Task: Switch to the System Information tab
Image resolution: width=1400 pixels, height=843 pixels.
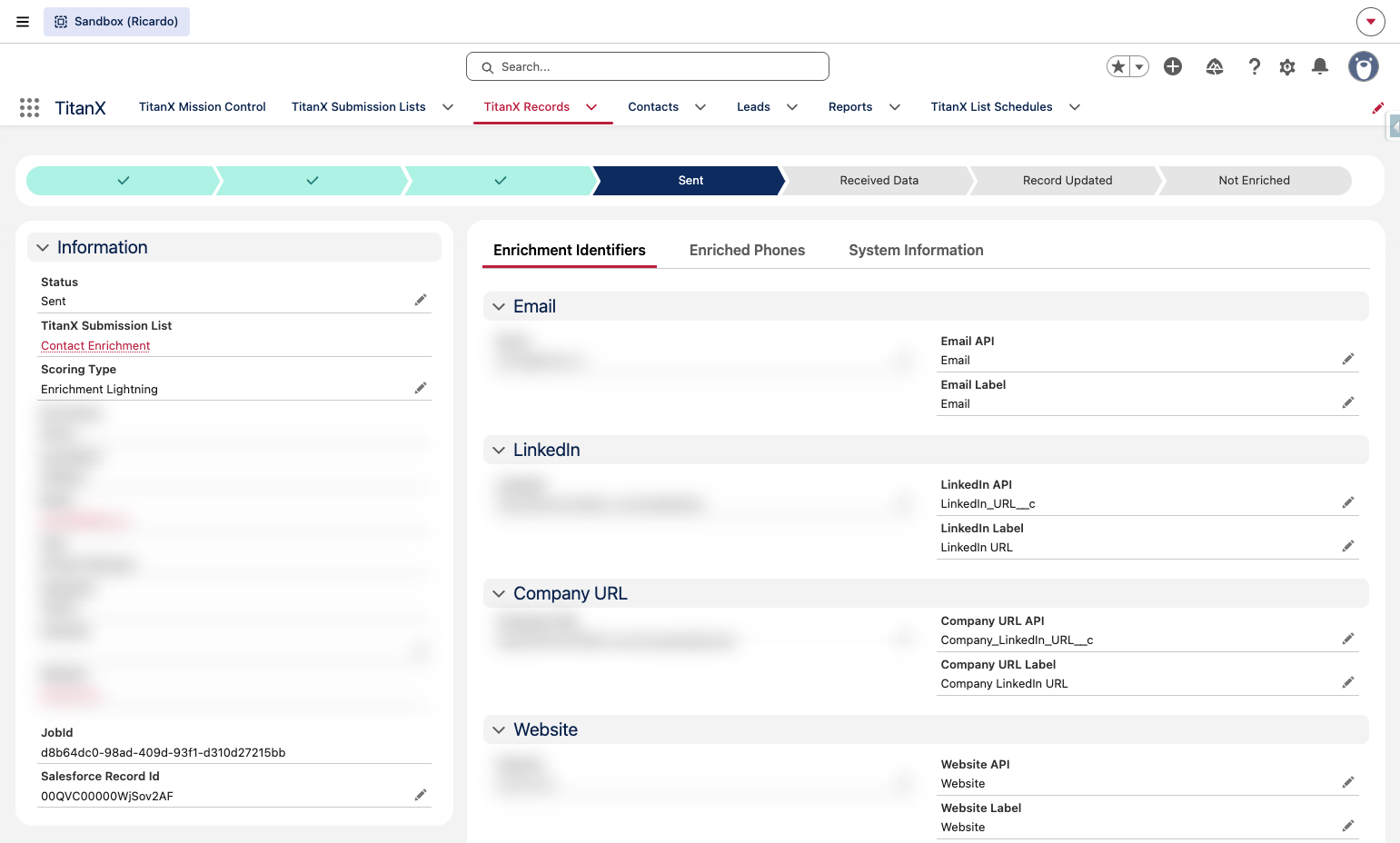Action: [x=916, y=250]
